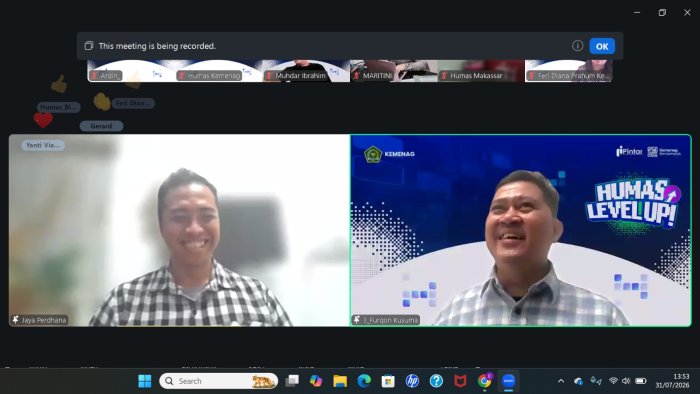Image resolution: width=700 pixels, height=394 pixels.
Task: Open the blue question mark help app
Action: (436, 381)
